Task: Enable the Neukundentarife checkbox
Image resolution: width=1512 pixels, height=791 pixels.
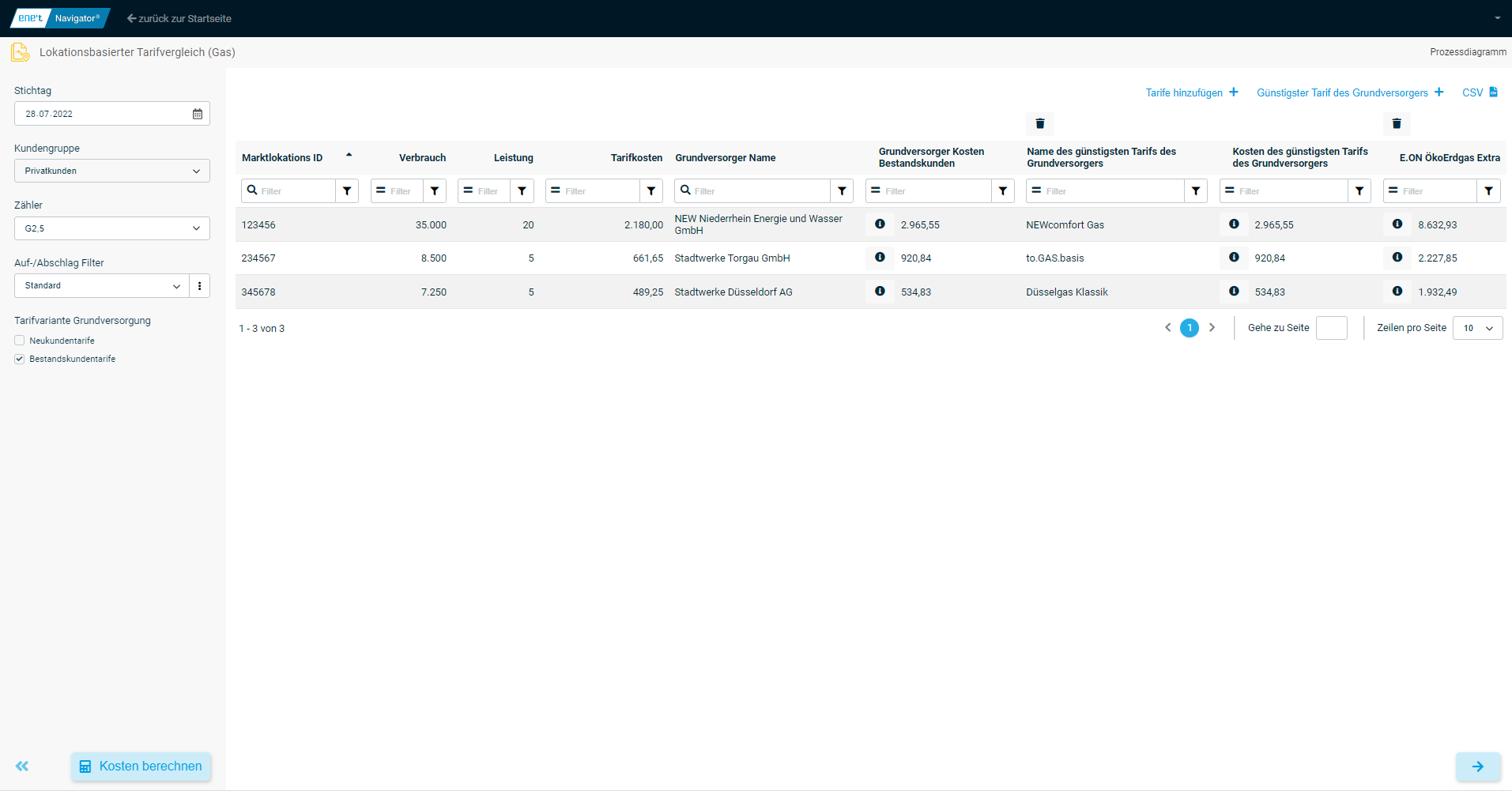Action: (x=20, y=341)
